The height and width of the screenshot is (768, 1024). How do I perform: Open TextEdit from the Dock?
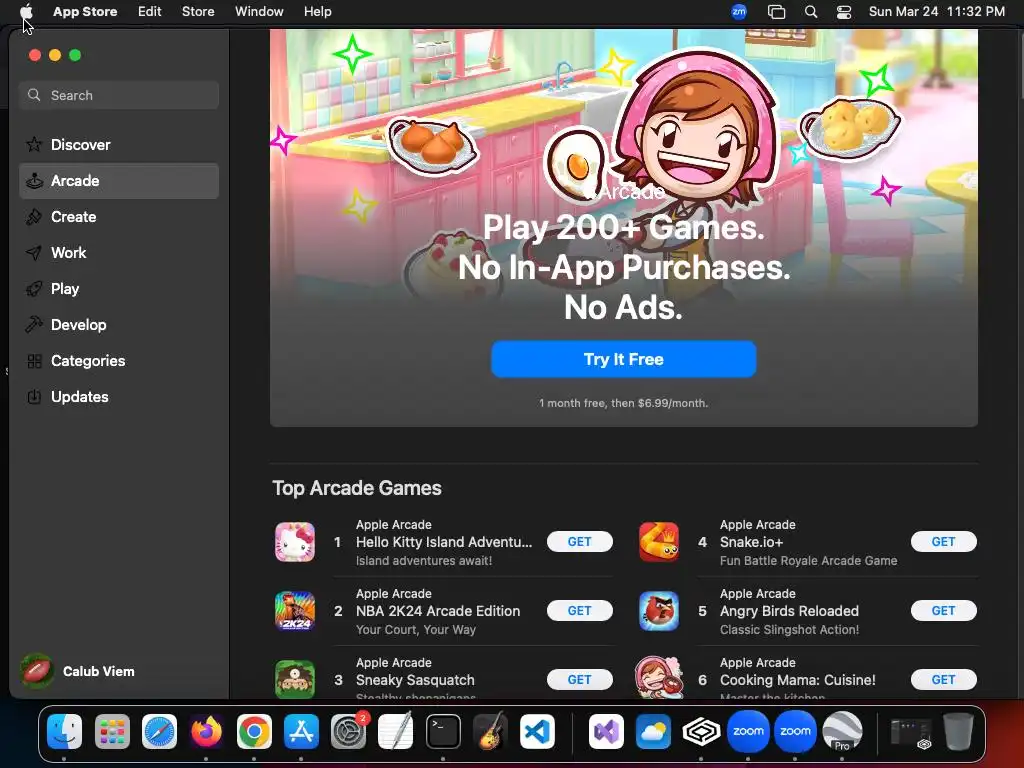396,731
